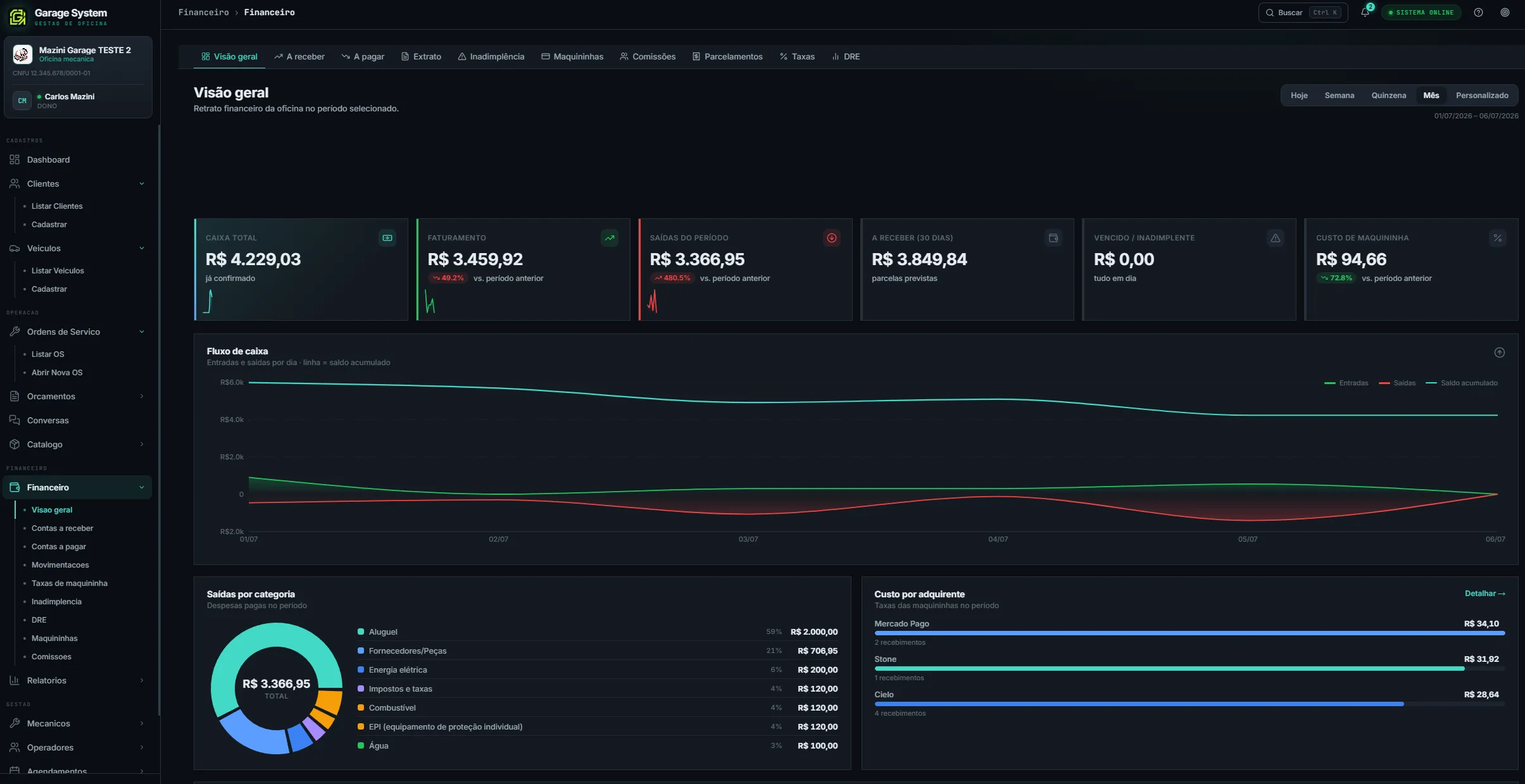Click the Caixa Total cash icon
Image resolution: width=1525 pixels, height=784 pixels.
(x=387, y=238)
